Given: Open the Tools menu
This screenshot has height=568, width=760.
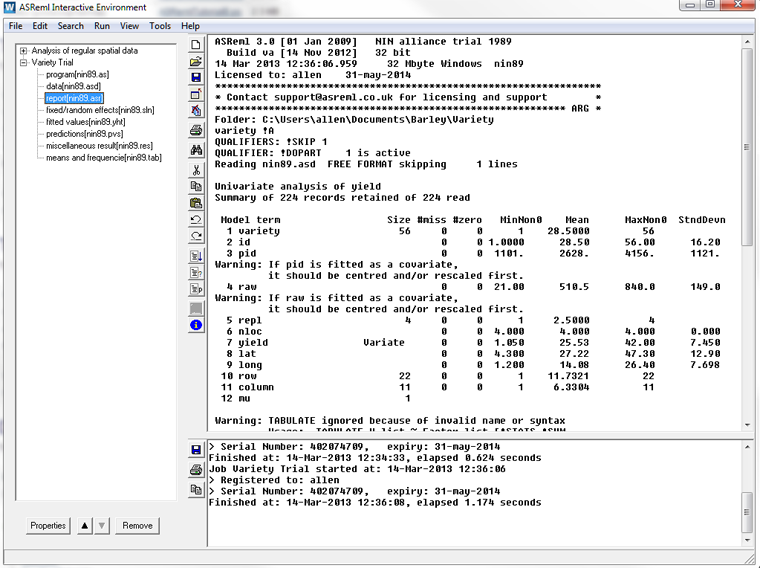Looking at the screenshot, I should click(x=160, y=25).
